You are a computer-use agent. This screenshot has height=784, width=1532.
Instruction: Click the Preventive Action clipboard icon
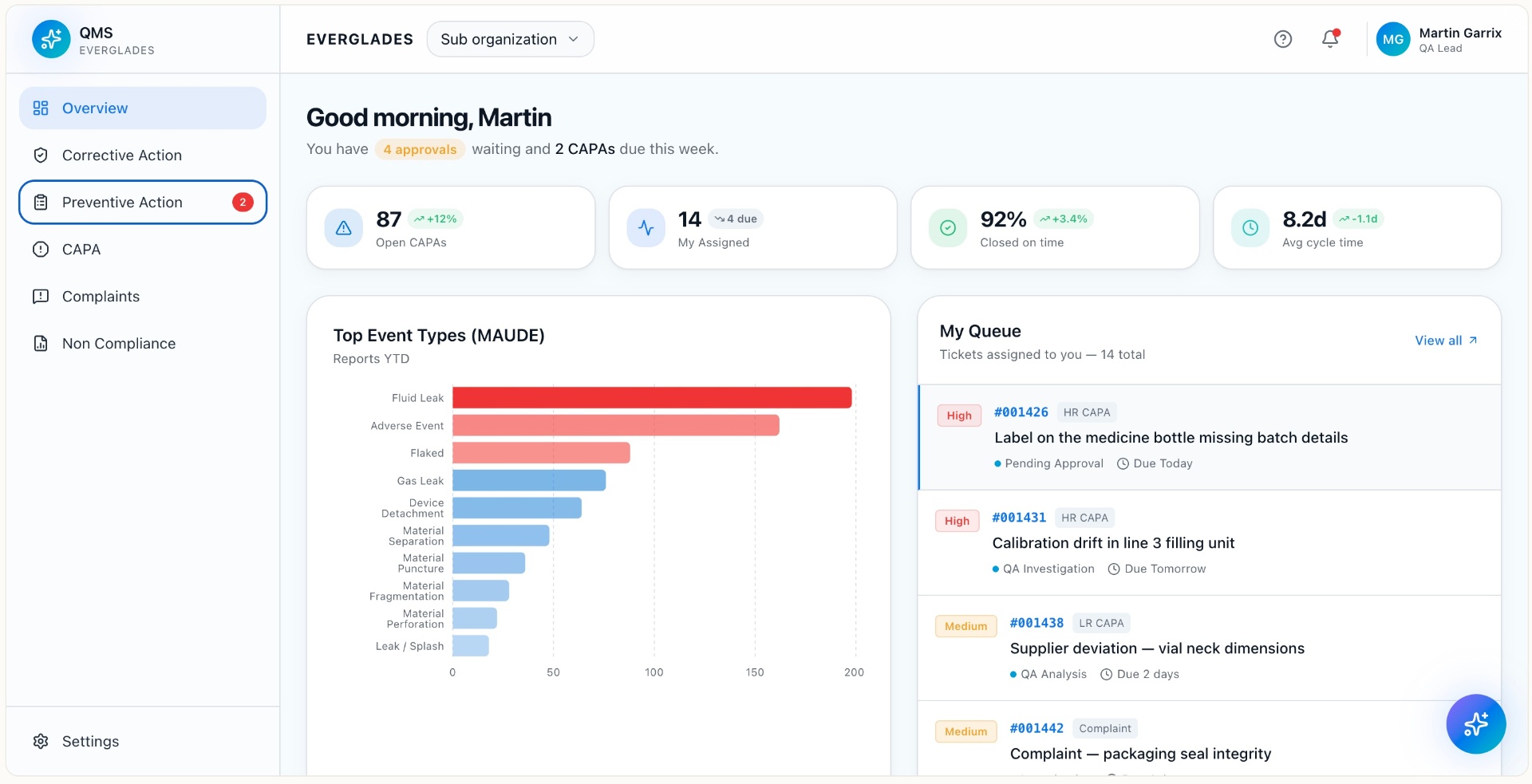[41, 202]
